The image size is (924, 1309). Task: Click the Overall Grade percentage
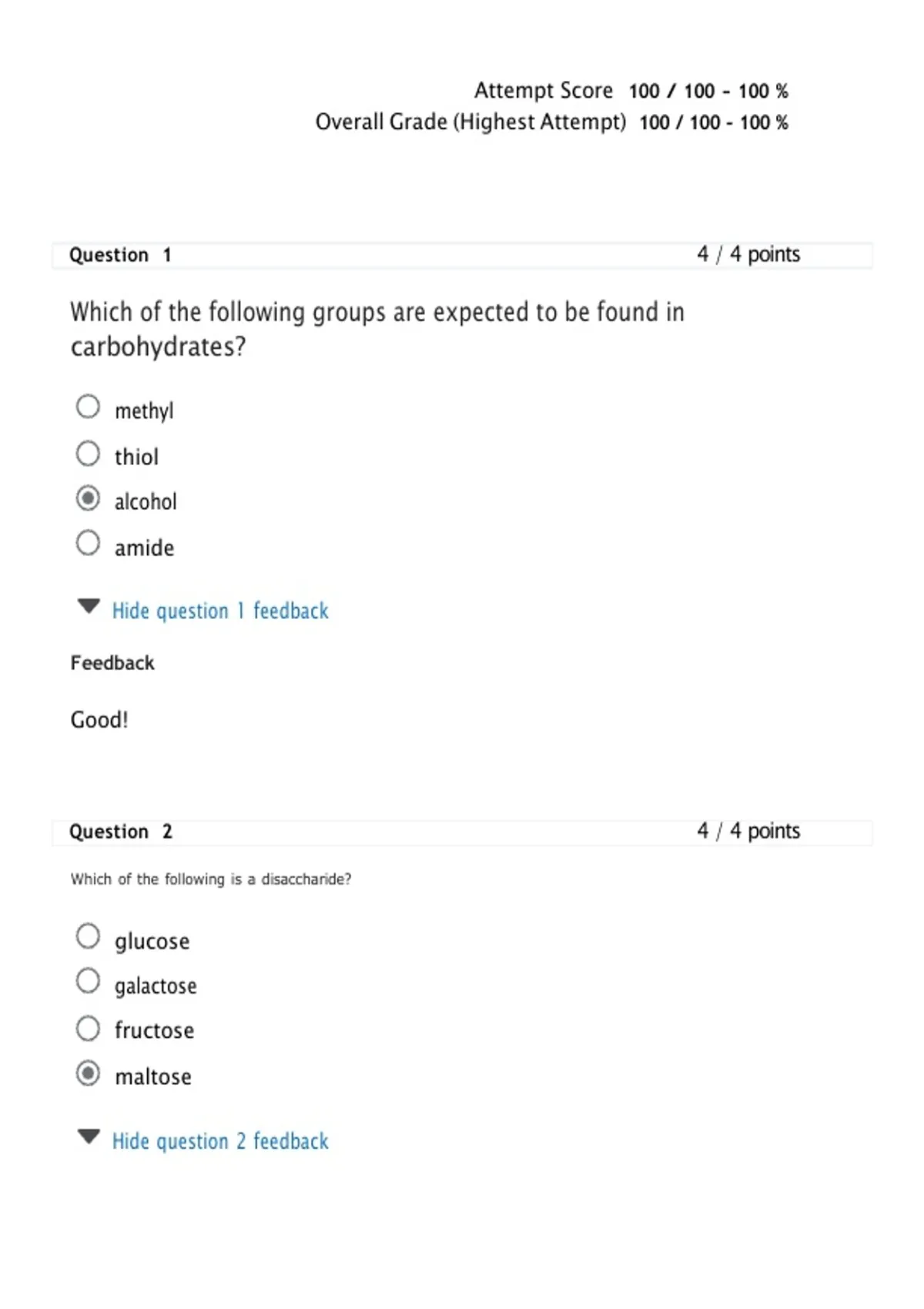[x=764, y=122]
